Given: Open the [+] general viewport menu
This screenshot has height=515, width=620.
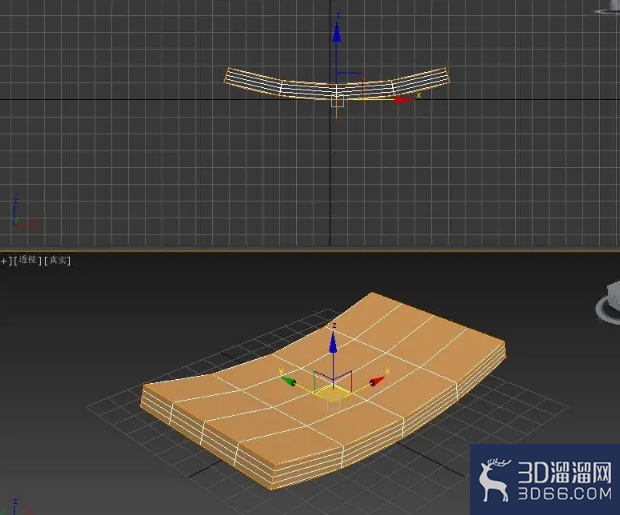Looking at the screenshot, I should [5, 261].
